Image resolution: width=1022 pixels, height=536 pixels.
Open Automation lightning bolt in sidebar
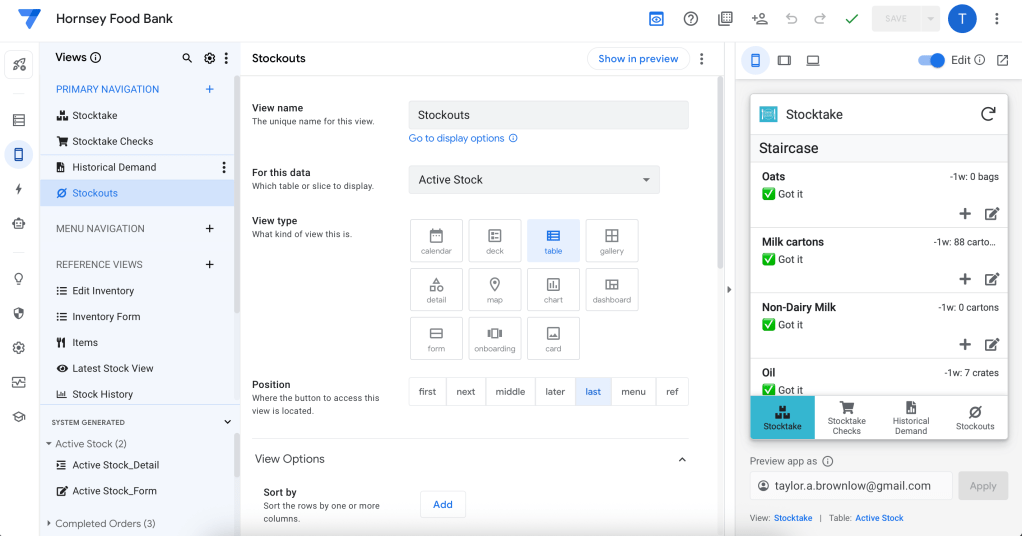click(19, 189)
